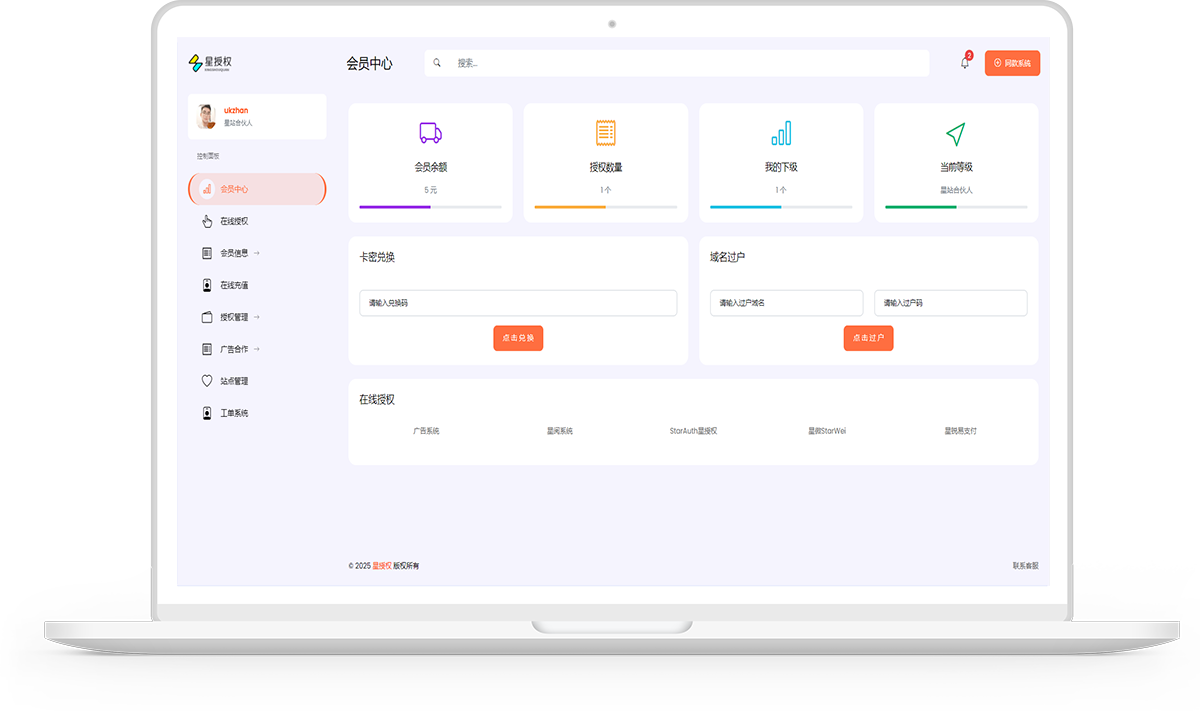
Task: Click the bar chart icon above 我的下级
Action: (781, 133)
